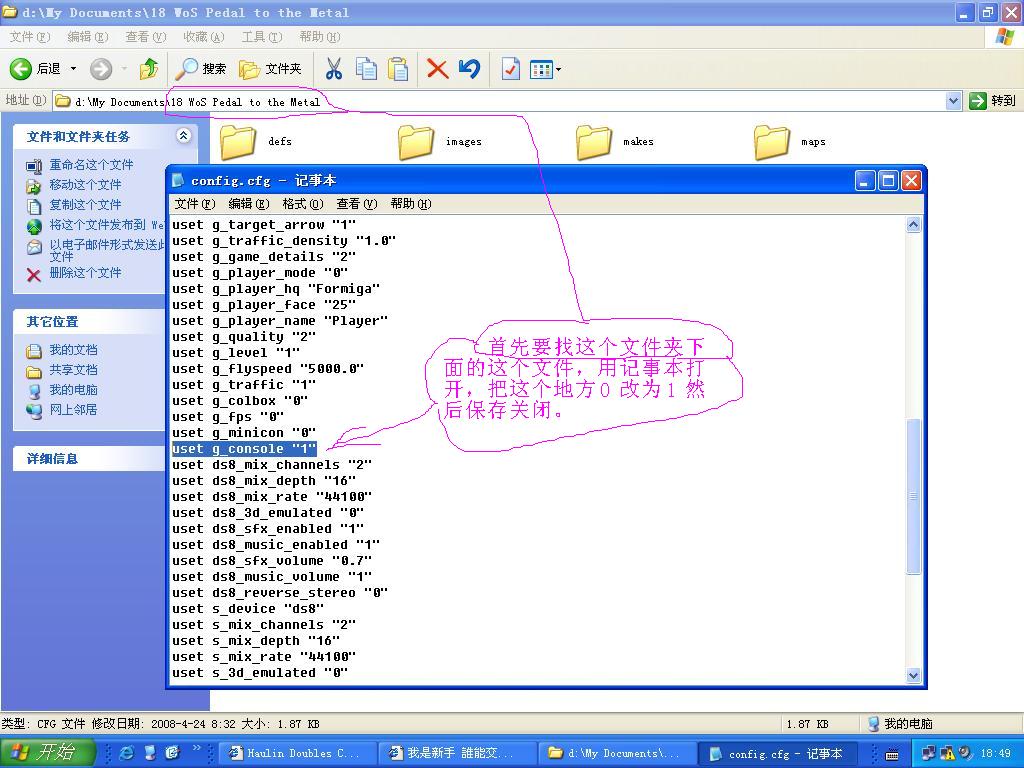Click the blue Undo arrow icon
This screenshot has height=768, width=1024.
pyautogui.click(x=469, y=69)
